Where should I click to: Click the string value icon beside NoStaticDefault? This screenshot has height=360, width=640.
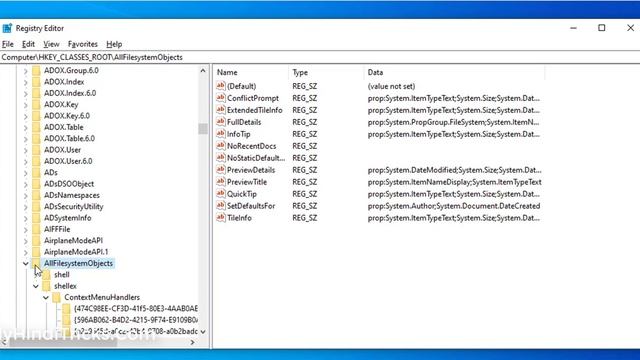221,158
